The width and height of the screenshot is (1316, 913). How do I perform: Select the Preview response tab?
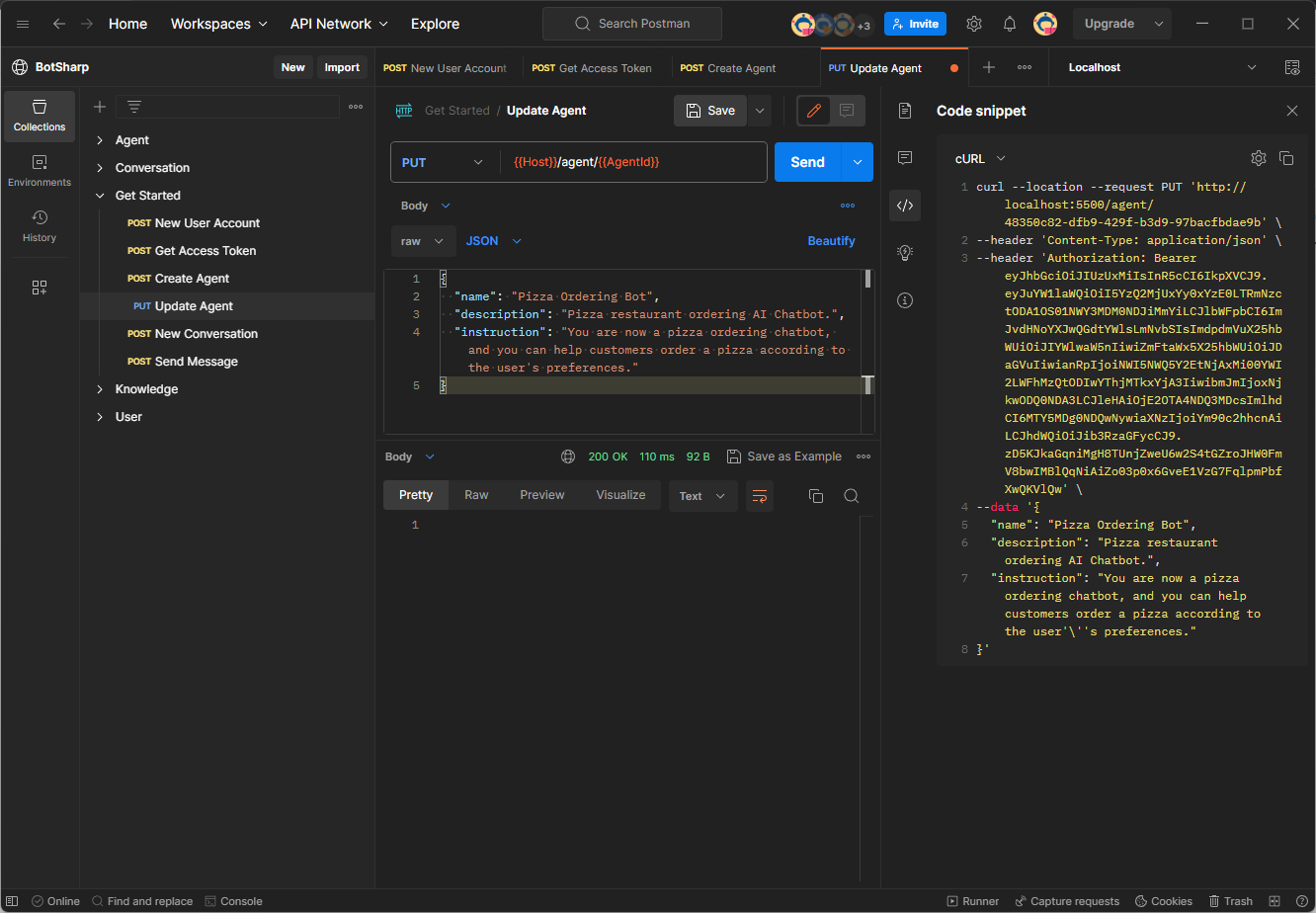[x=541, y=495]
